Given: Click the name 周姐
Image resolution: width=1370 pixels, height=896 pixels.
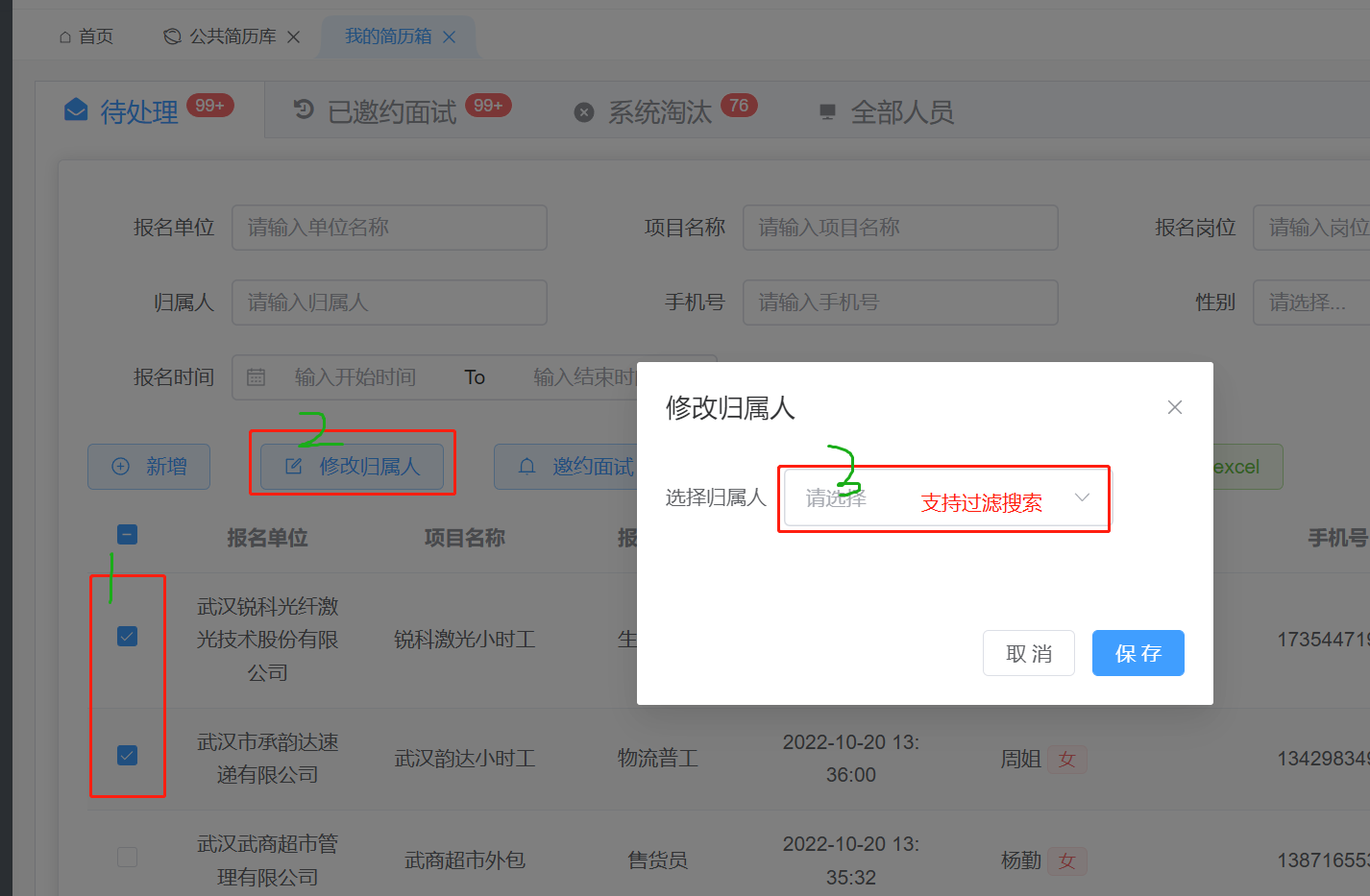Looking at the screenshot, I should point(1021,759).
